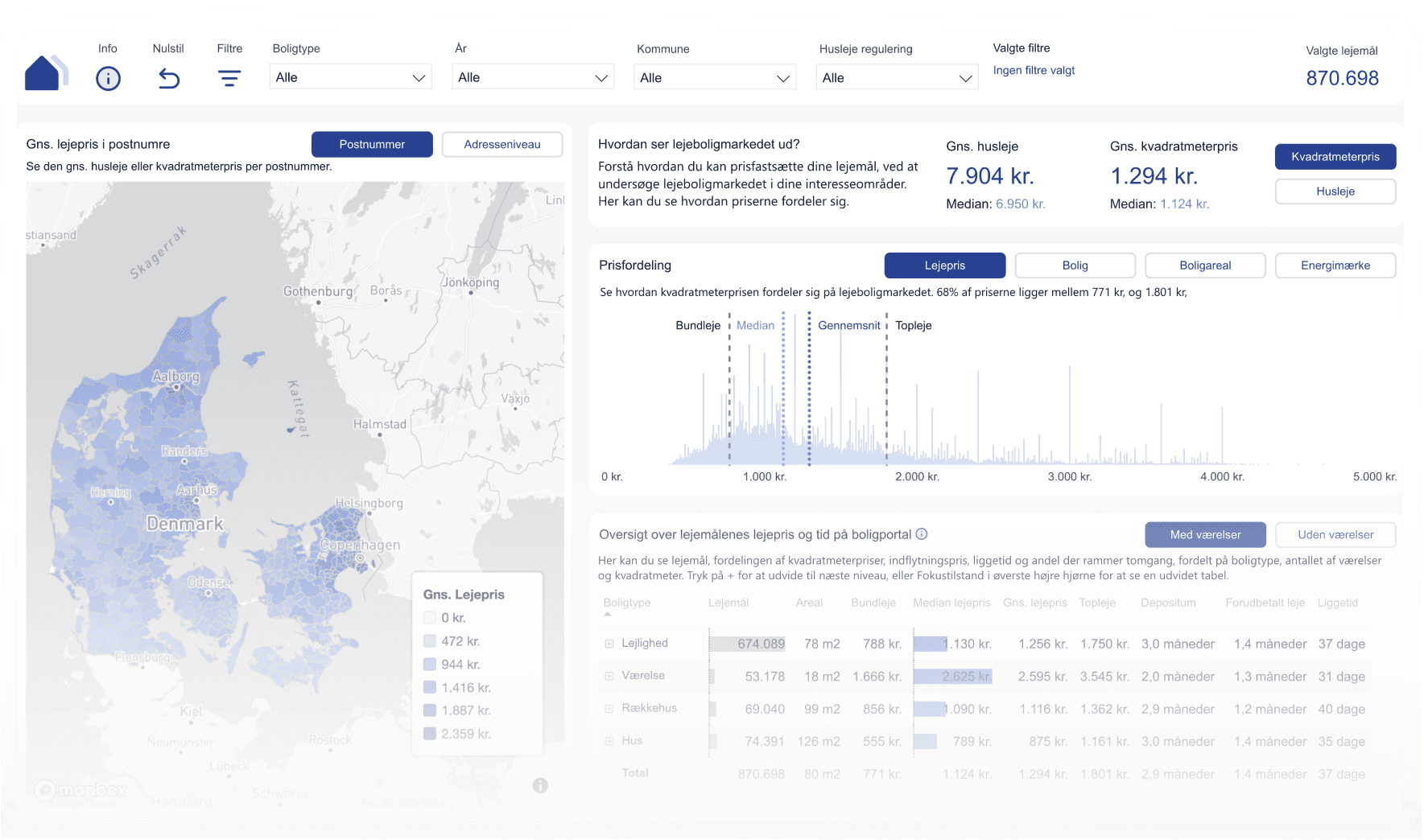The image size is (1424, 840).
Task: Click the Lejemål column header
Action: coord(729,603)
